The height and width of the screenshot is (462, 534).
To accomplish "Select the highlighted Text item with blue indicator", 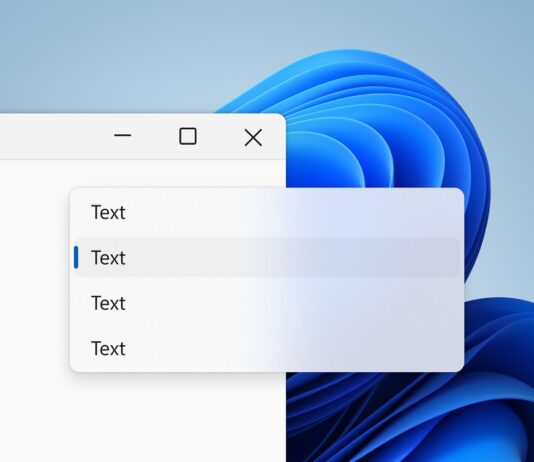I will (x=267, y=257).
